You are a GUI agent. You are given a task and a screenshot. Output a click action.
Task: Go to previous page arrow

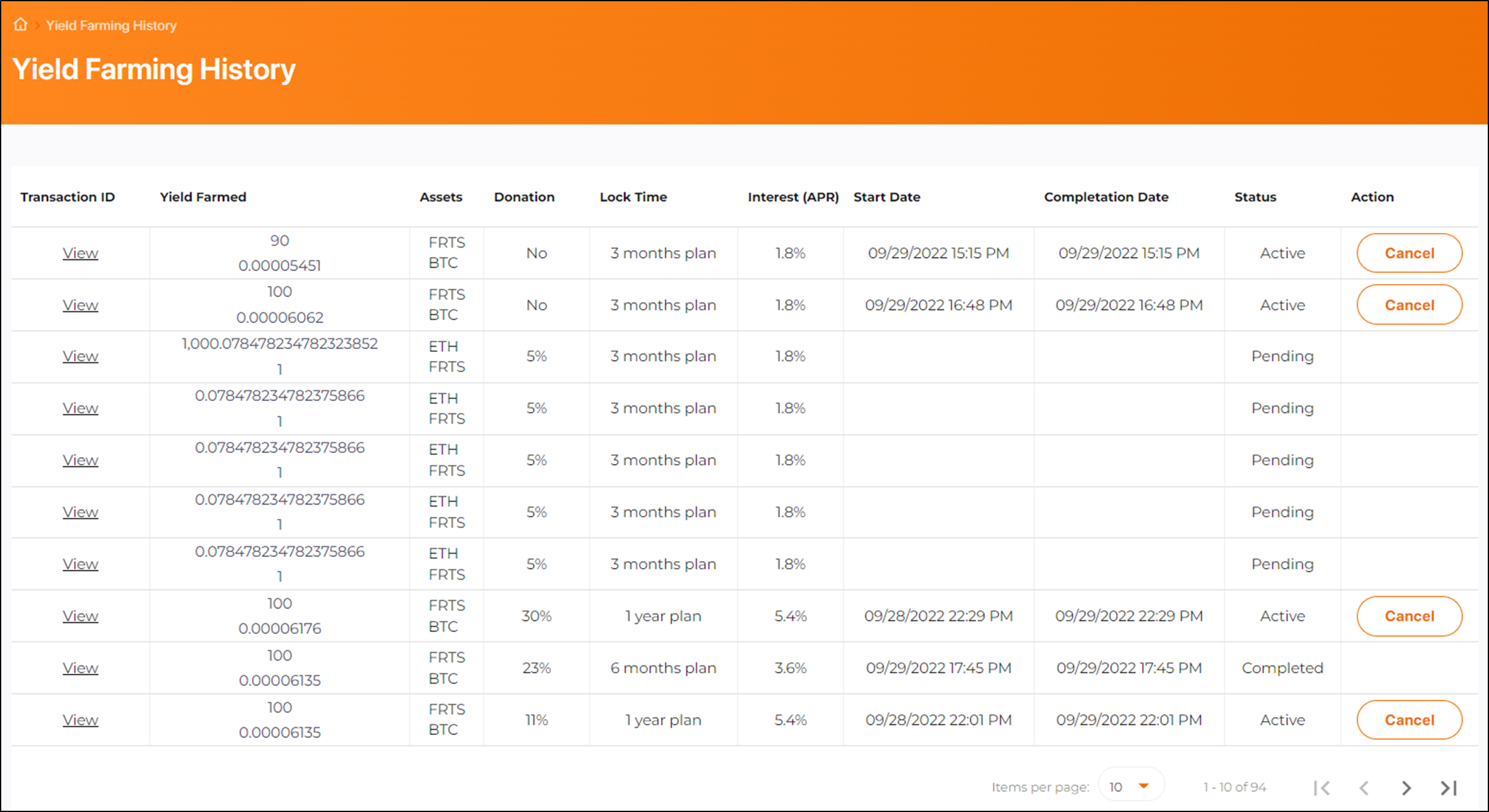click(x=1364, y=787)
